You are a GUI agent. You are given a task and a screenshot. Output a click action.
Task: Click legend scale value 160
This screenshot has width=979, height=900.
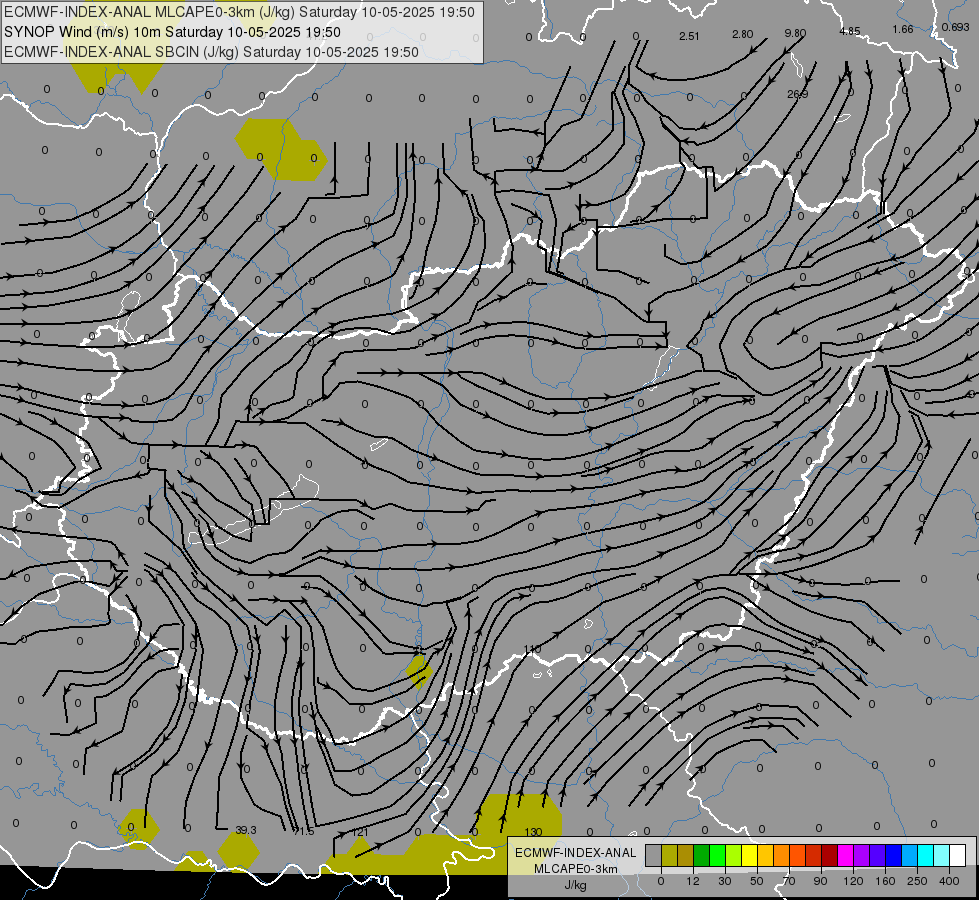click(885, 882)
